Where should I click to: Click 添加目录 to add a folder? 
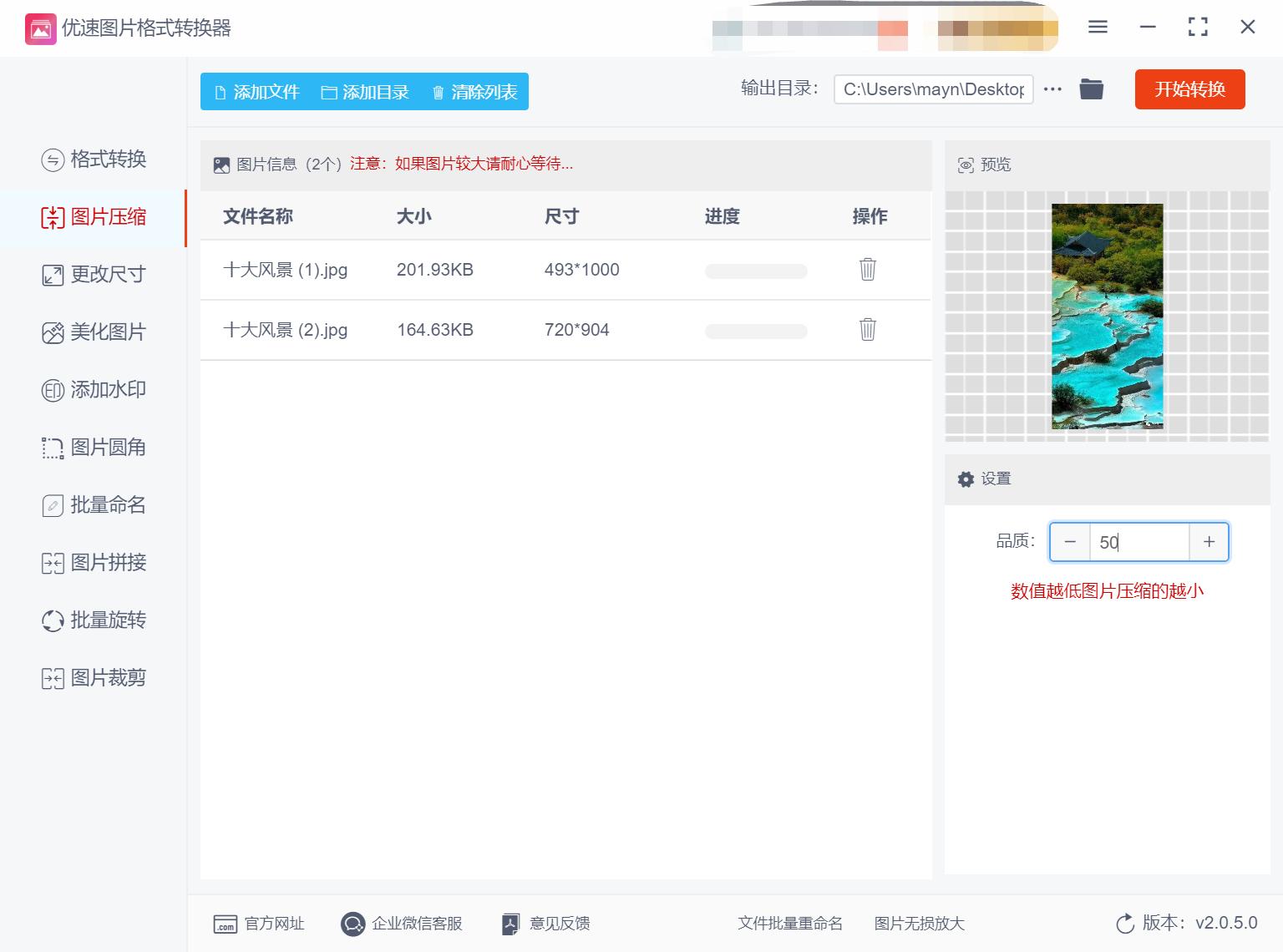click(x=365, y=92)
